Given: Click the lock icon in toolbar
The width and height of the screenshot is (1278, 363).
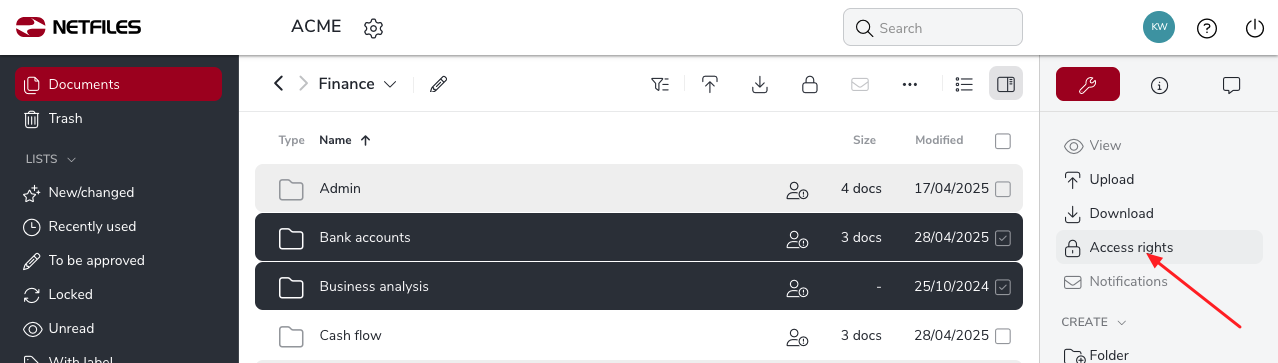Looking at the screenshot, I should pyautogui.click(x=810, y=85).
